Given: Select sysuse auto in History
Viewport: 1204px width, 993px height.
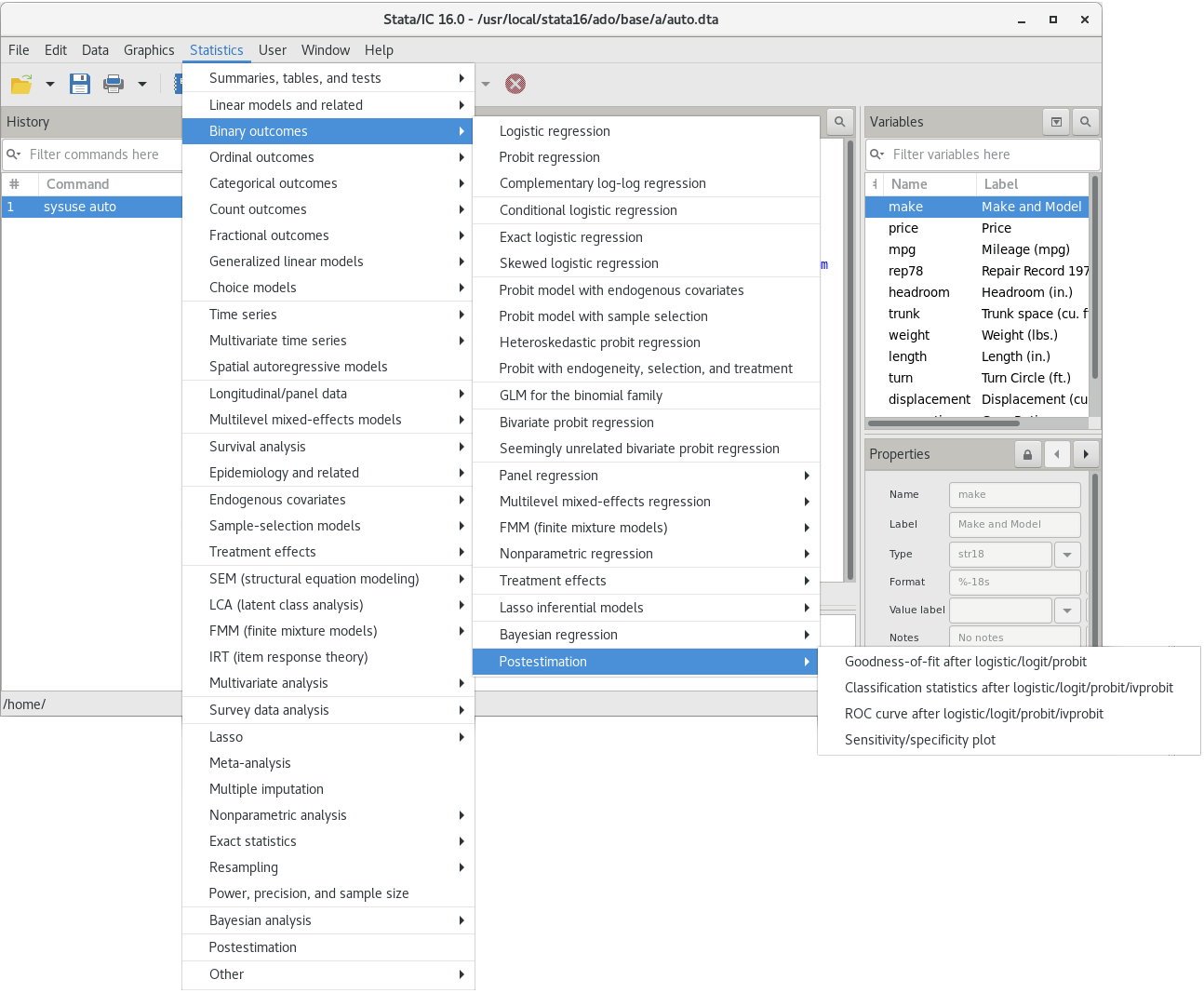Looking at the screenshot, I should pos(91,207).
